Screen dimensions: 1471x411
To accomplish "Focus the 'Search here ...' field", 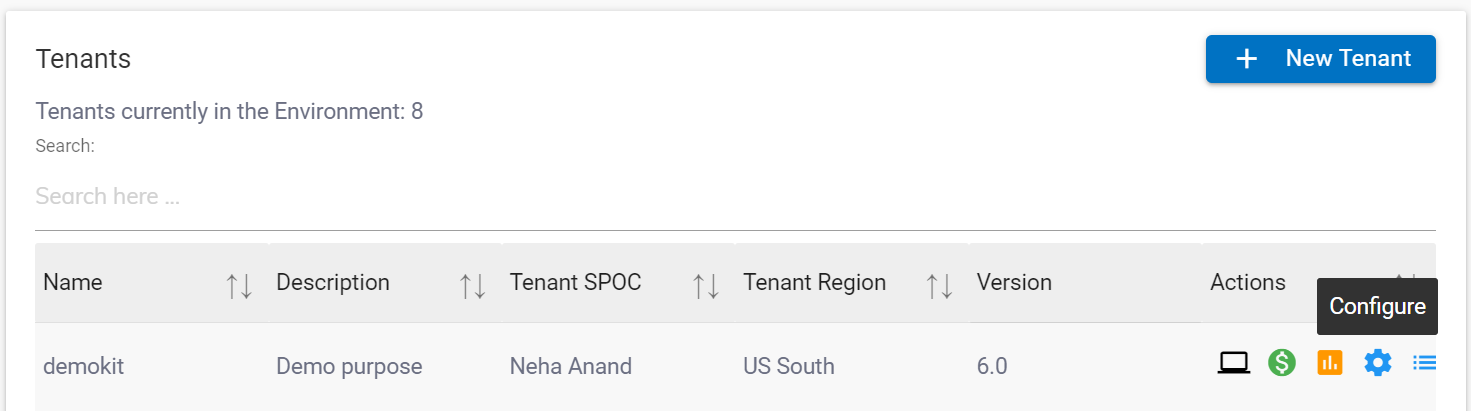I will tap(735, 196).
